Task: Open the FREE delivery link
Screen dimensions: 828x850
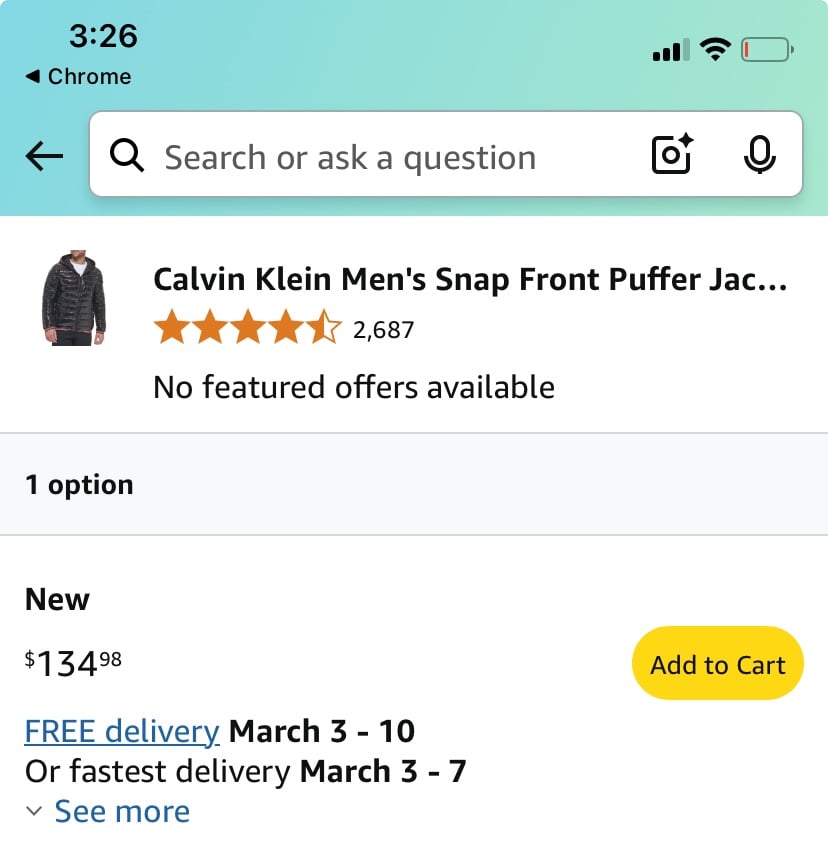Action: click(122, 731)
